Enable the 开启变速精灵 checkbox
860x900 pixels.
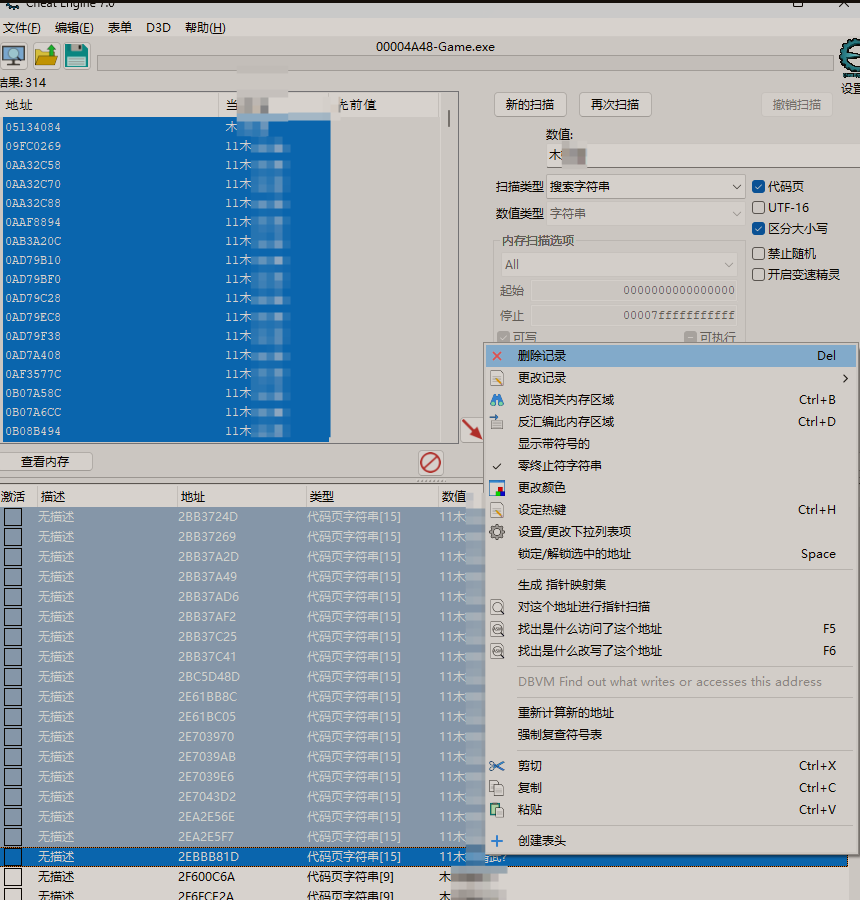(758, 274)
